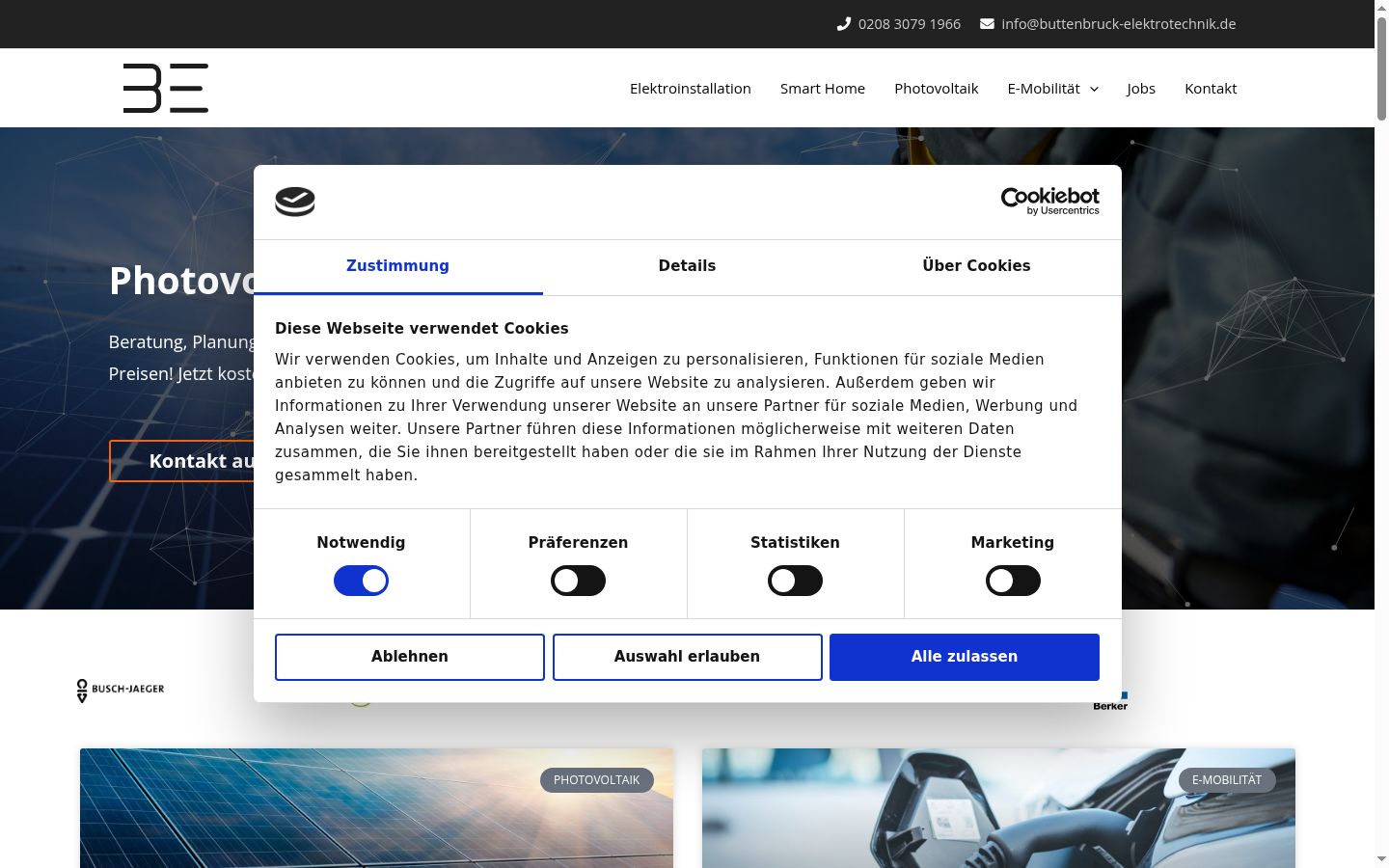Image resolution: width=1389 pixels, height=868 pixels.
Task: Expand the E-Mobilität menu chevron
Action: (1094, 89)
